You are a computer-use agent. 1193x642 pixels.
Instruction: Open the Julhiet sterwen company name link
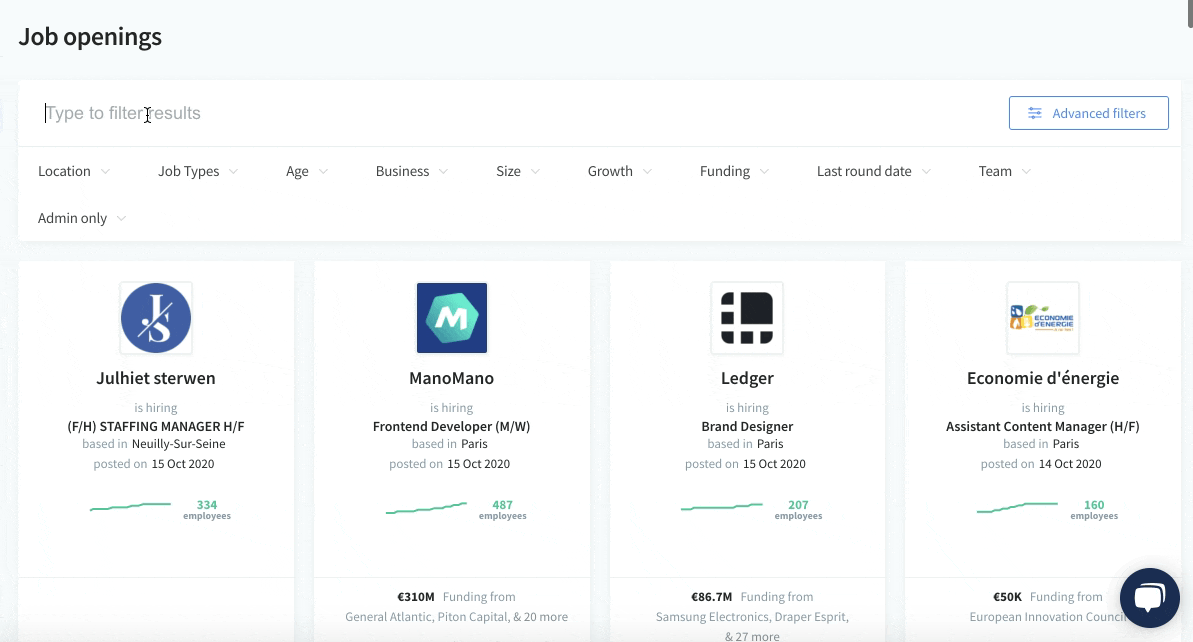point(156,378)
